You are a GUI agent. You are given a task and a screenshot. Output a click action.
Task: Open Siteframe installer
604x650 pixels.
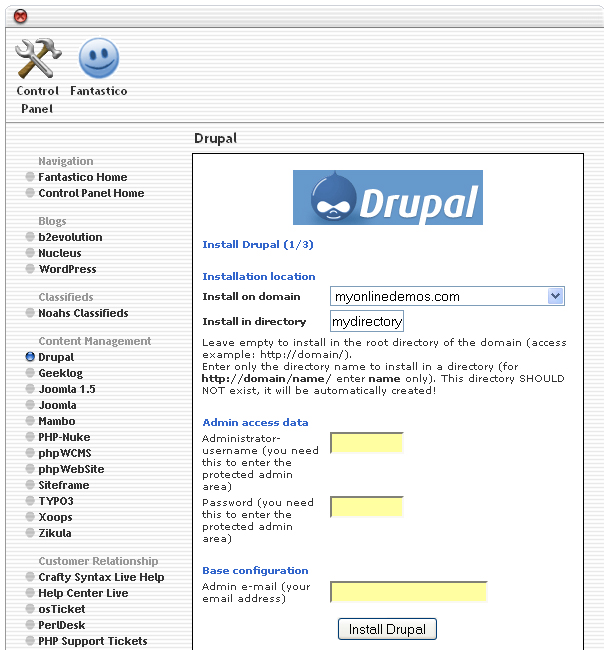click(x=64, y=485)
